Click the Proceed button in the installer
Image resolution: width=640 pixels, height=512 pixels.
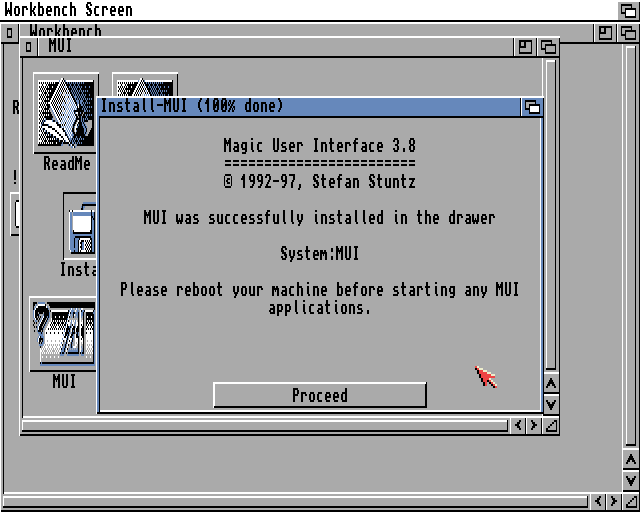tap(320, 395)
